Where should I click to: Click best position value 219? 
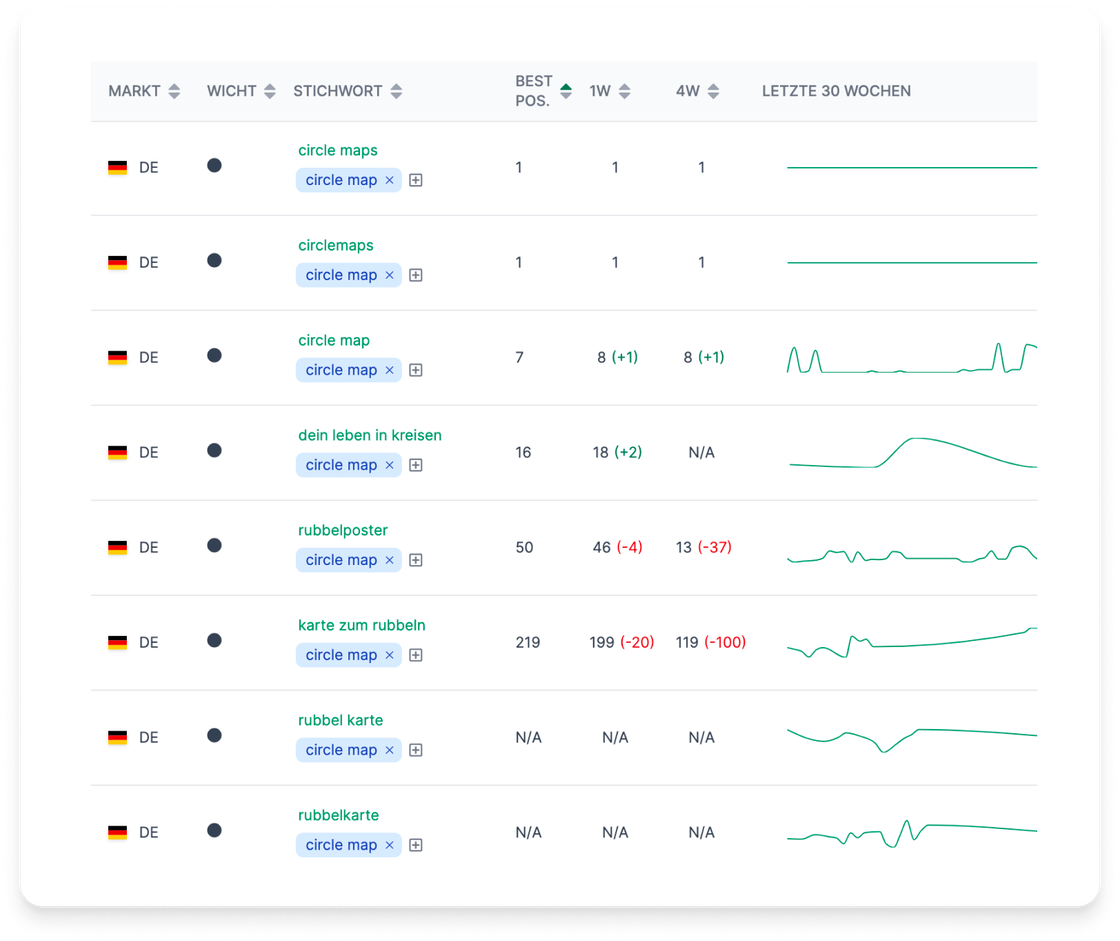528,643
